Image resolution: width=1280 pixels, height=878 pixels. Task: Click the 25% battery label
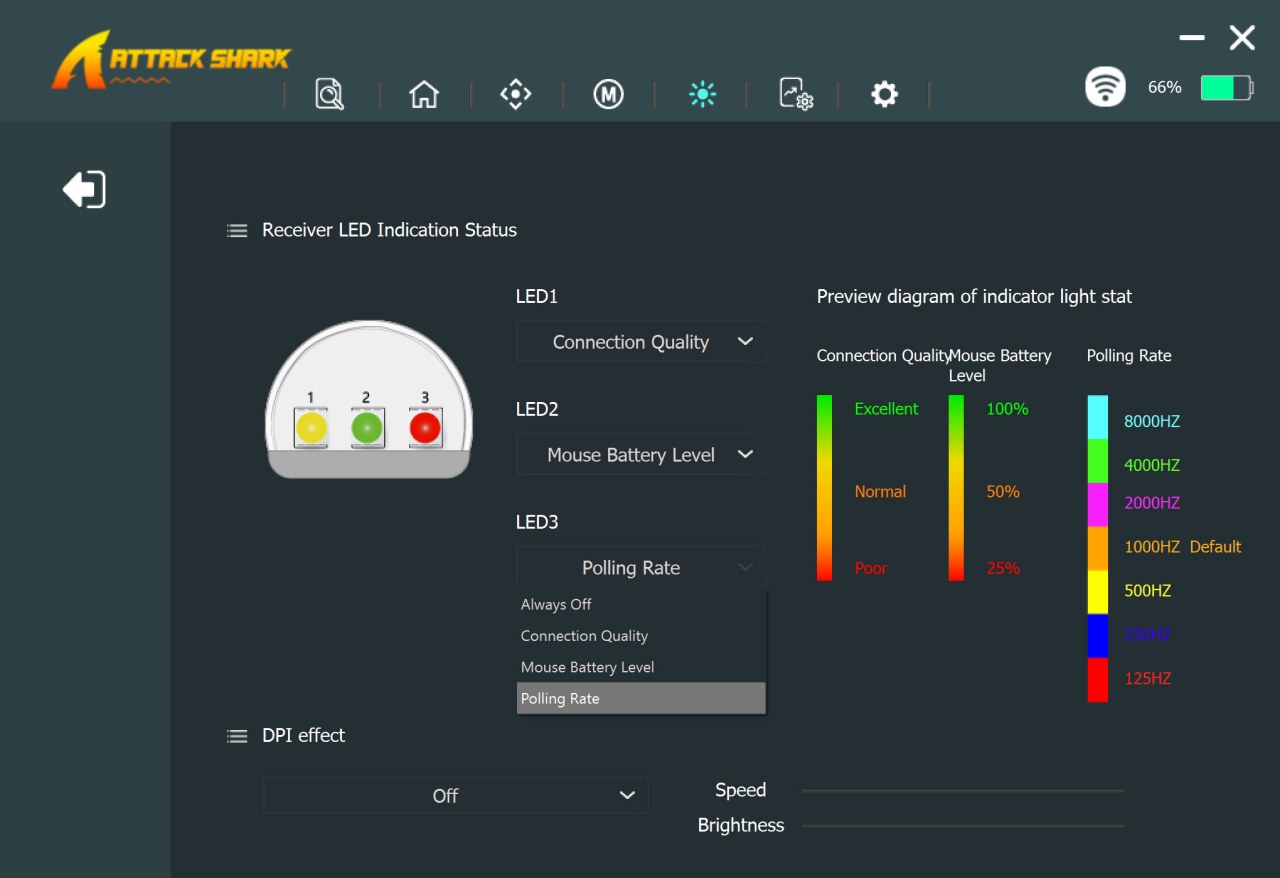(1003, 568)
